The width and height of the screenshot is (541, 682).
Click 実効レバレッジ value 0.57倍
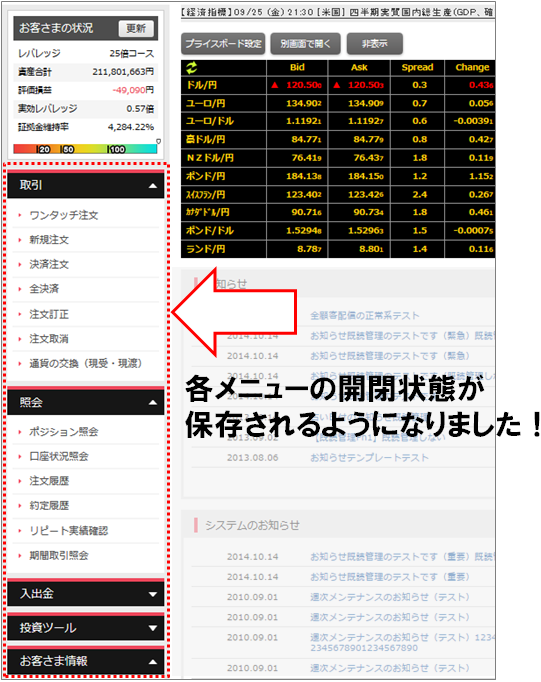pyautogui.click(x=140, y=109)
